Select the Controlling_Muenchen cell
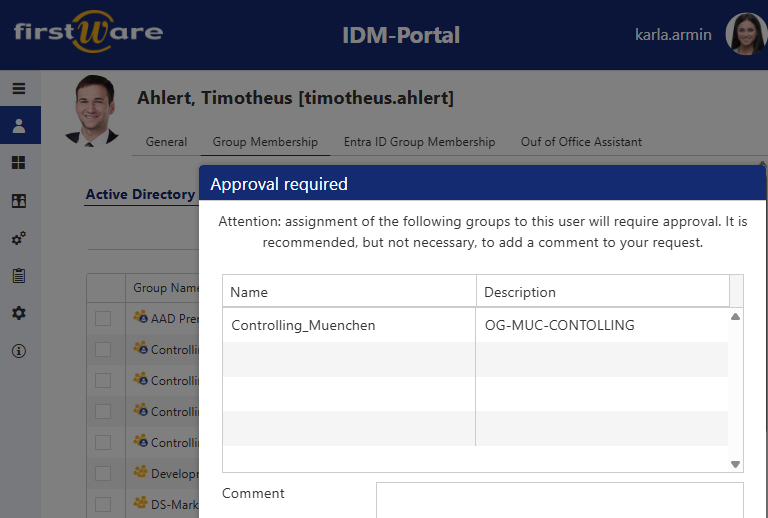 point(349,325)
